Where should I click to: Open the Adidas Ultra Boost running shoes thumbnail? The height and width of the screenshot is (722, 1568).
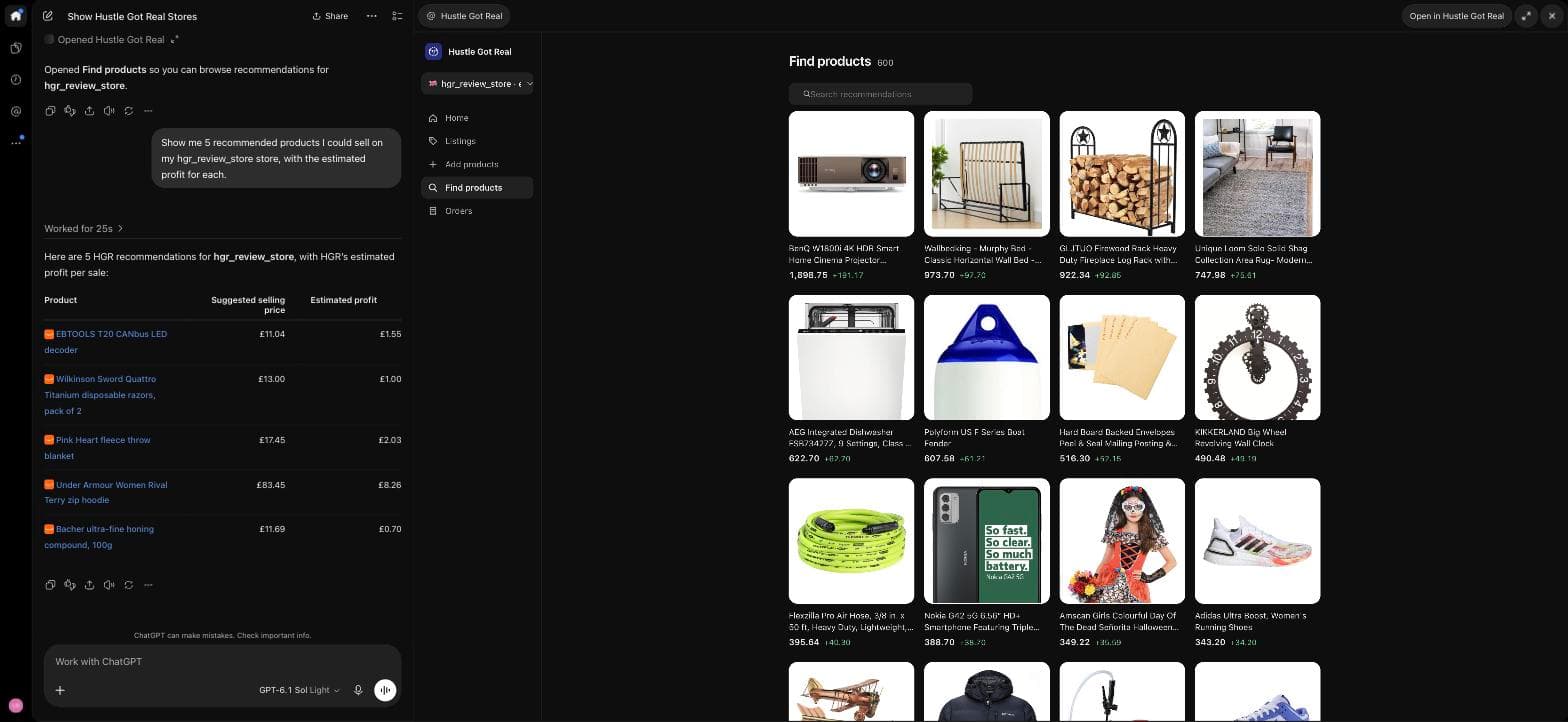tap(1257, 541)
